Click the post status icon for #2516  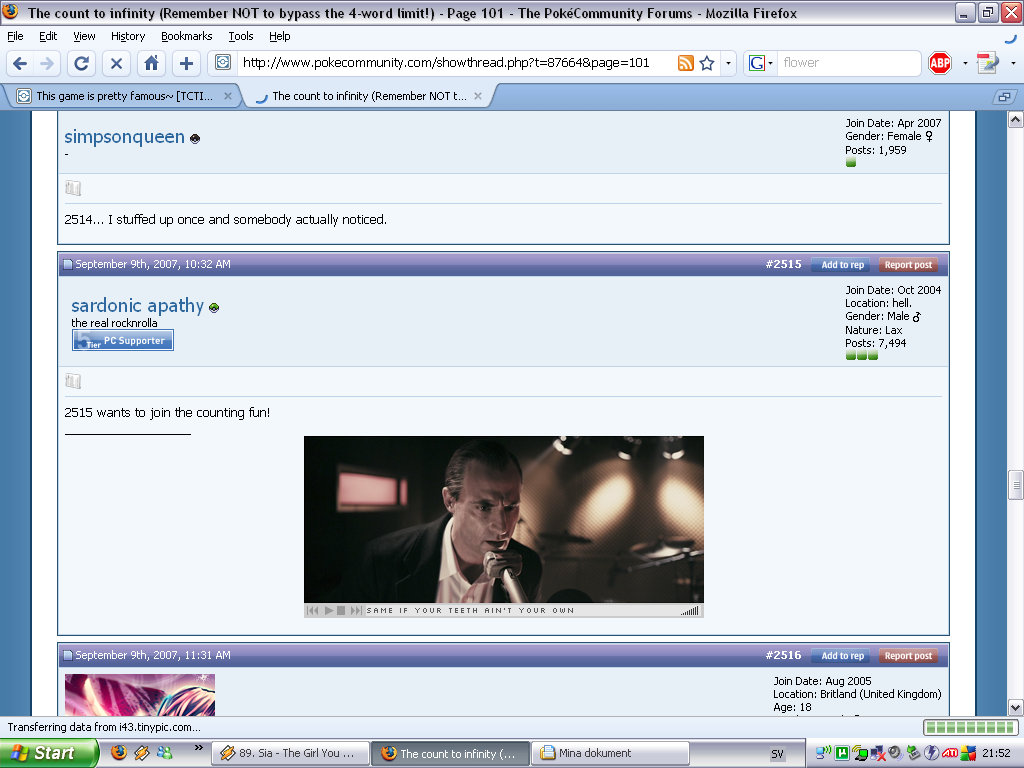pos(67,656)
